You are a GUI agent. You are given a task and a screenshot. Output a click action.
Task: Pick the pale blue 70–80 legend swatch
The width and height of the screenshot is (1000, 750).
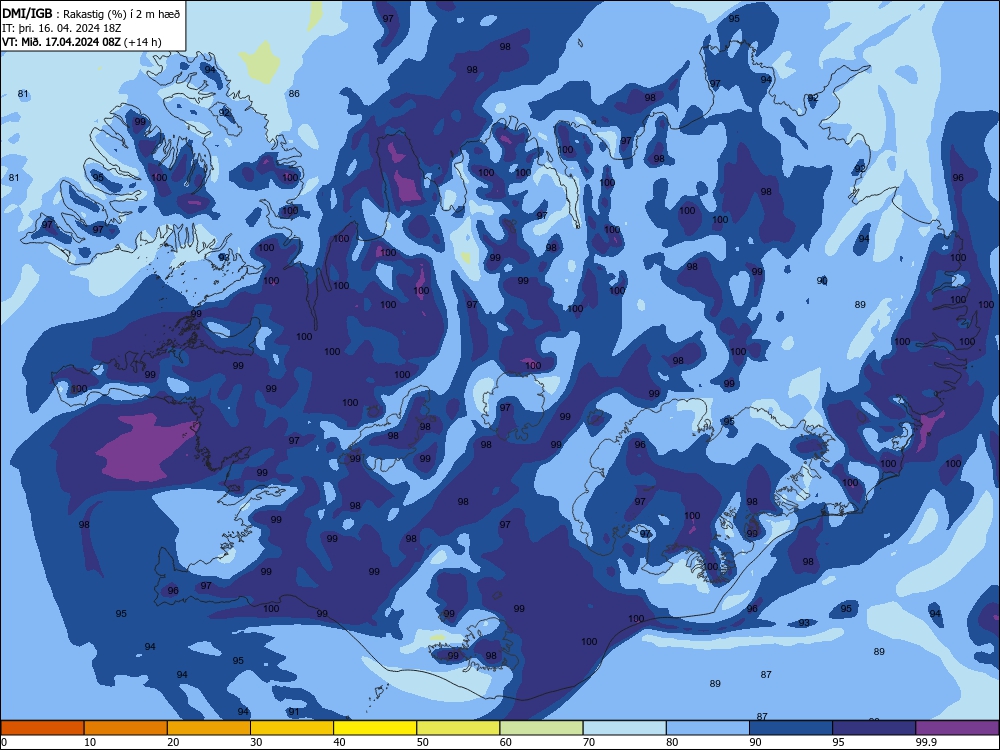point(624,728)
